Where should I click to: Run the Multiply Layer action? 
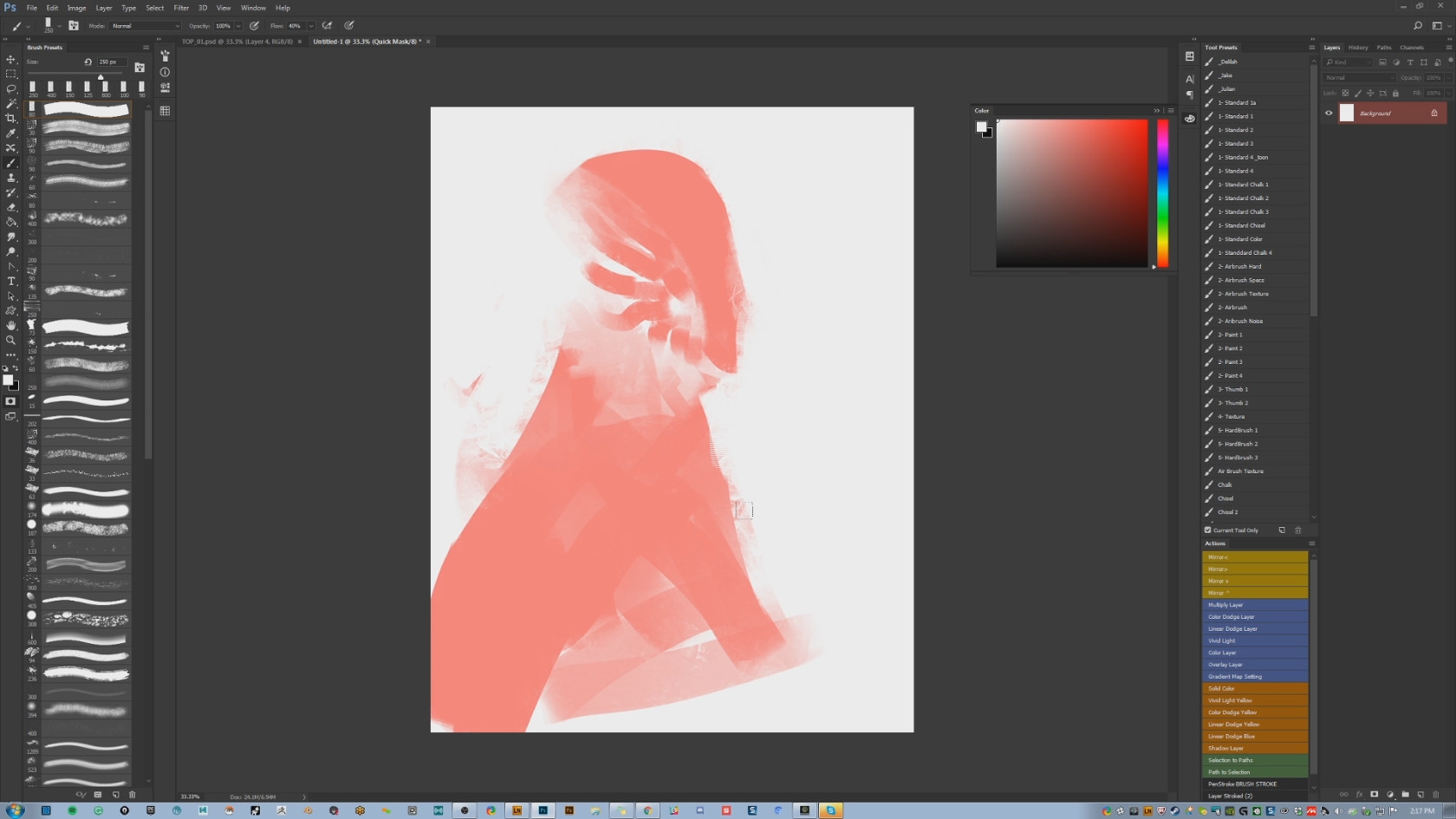coord(1254,605)
